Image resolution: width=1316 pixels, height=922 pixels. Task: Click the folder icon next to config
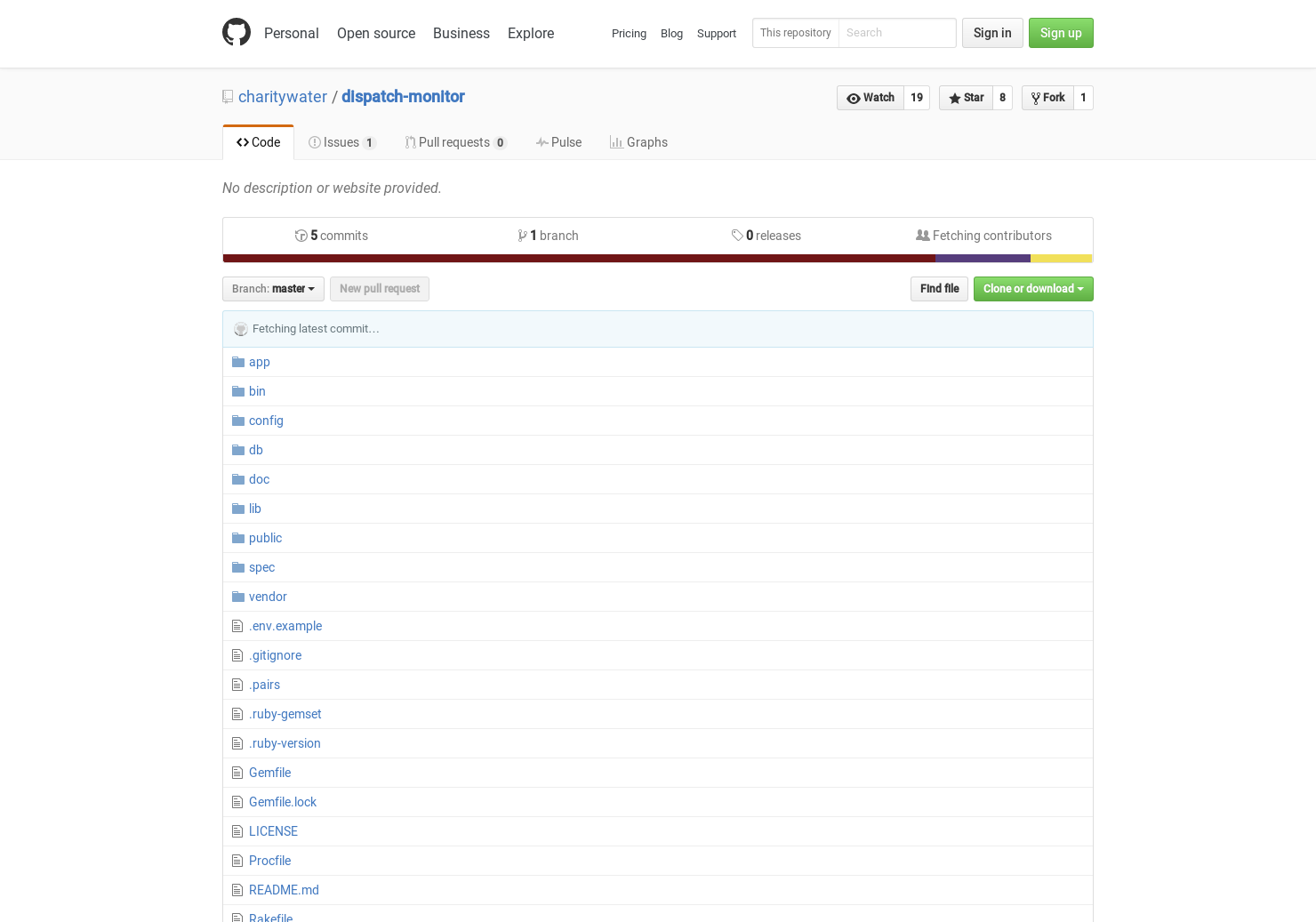[x=238, y=421]
